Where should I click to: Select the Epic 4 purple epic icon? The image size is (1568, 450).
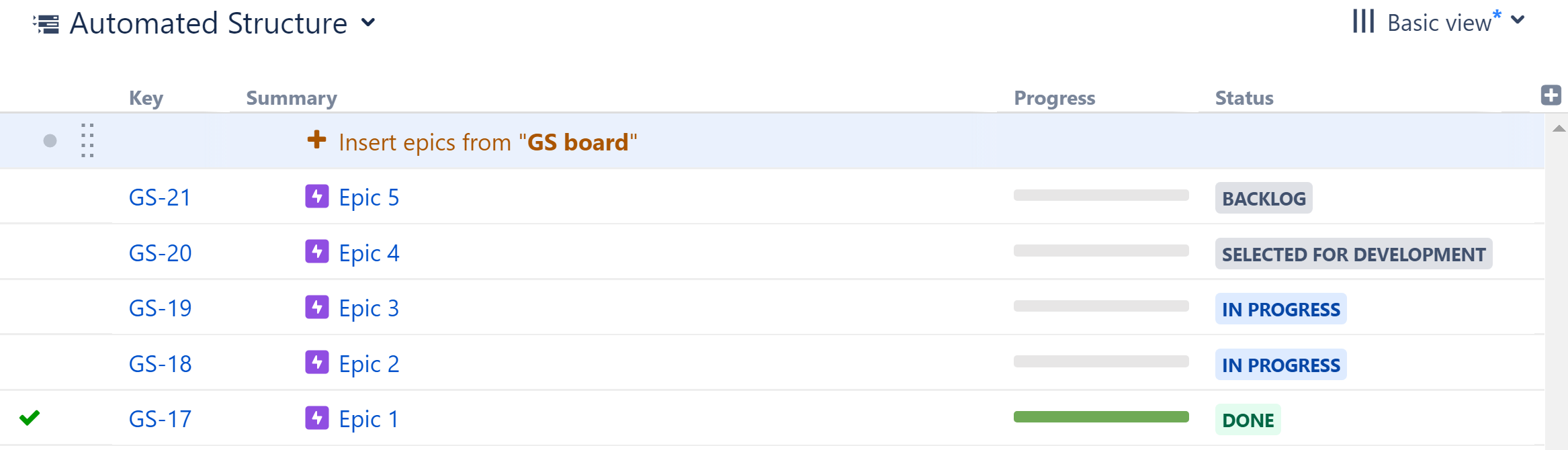[316, 253]
